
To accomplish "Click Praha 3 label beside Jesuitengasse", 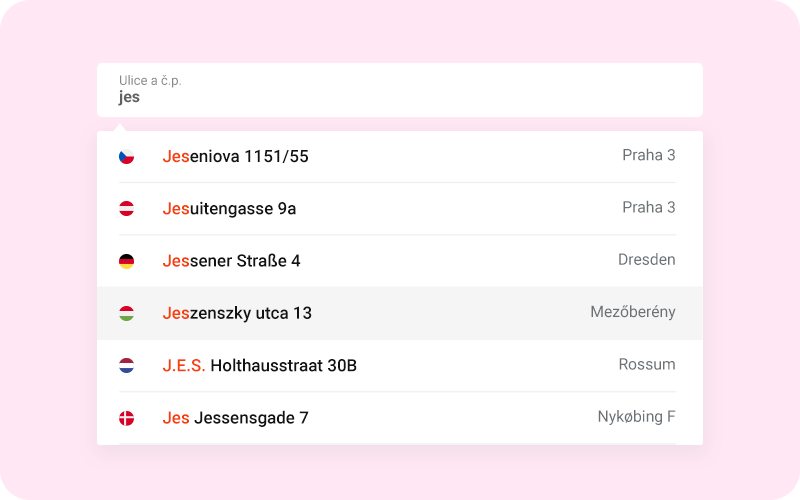I will (x=648, y=207).
